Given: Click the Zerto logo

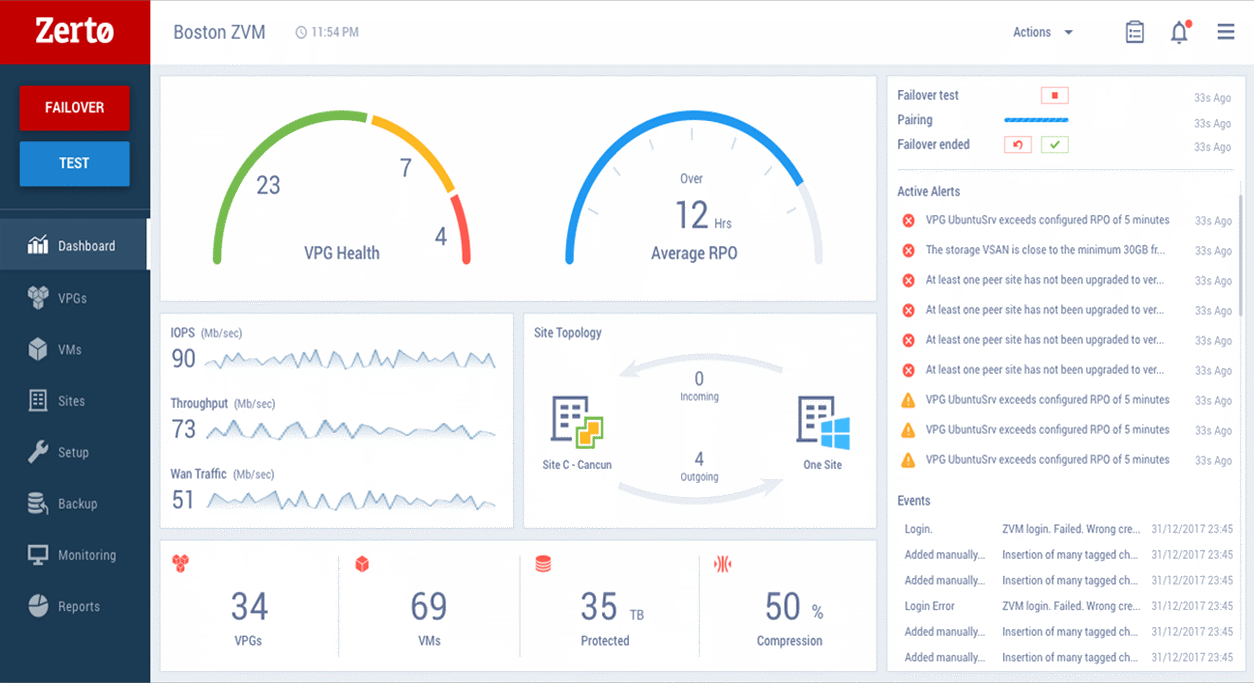Looking at the screenshot, I should [75, 32].
